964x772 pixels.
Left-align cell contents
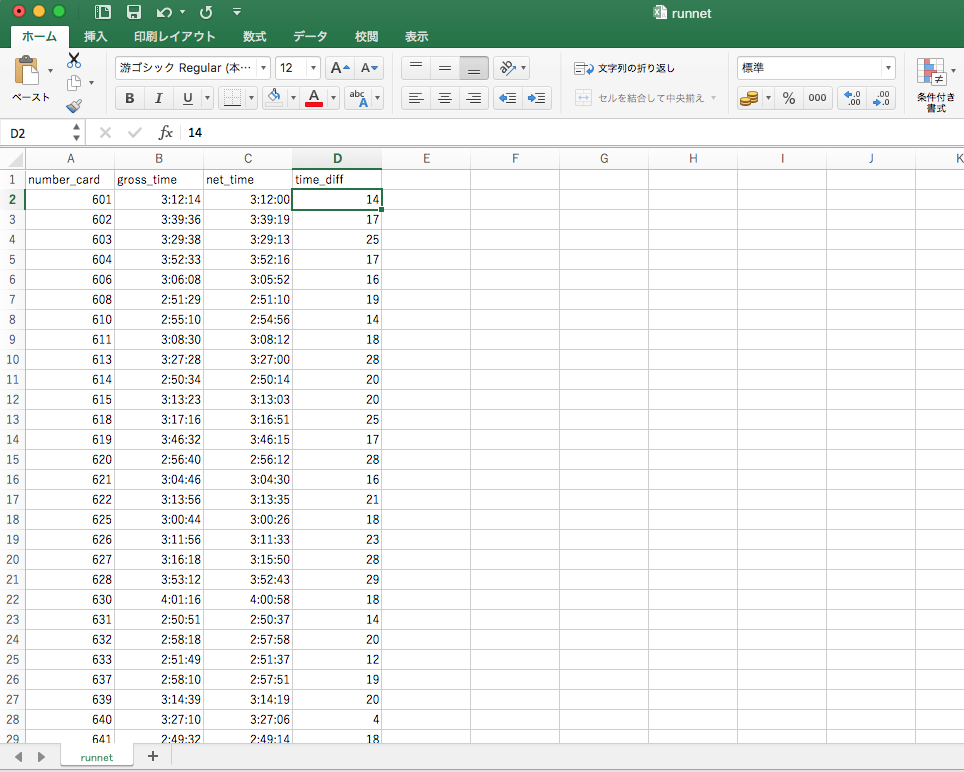(416, 98)
